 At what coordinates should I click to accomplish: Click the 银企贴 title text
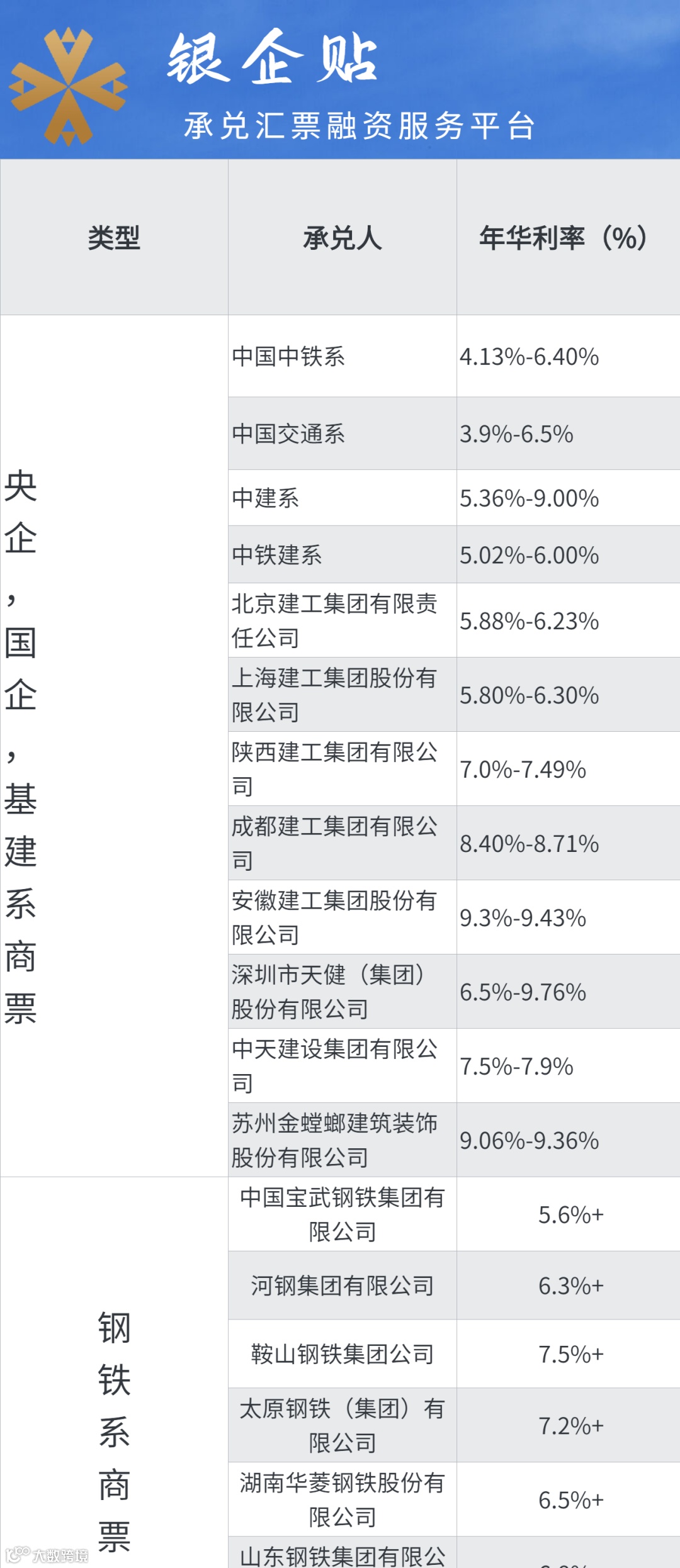(272, 59)
